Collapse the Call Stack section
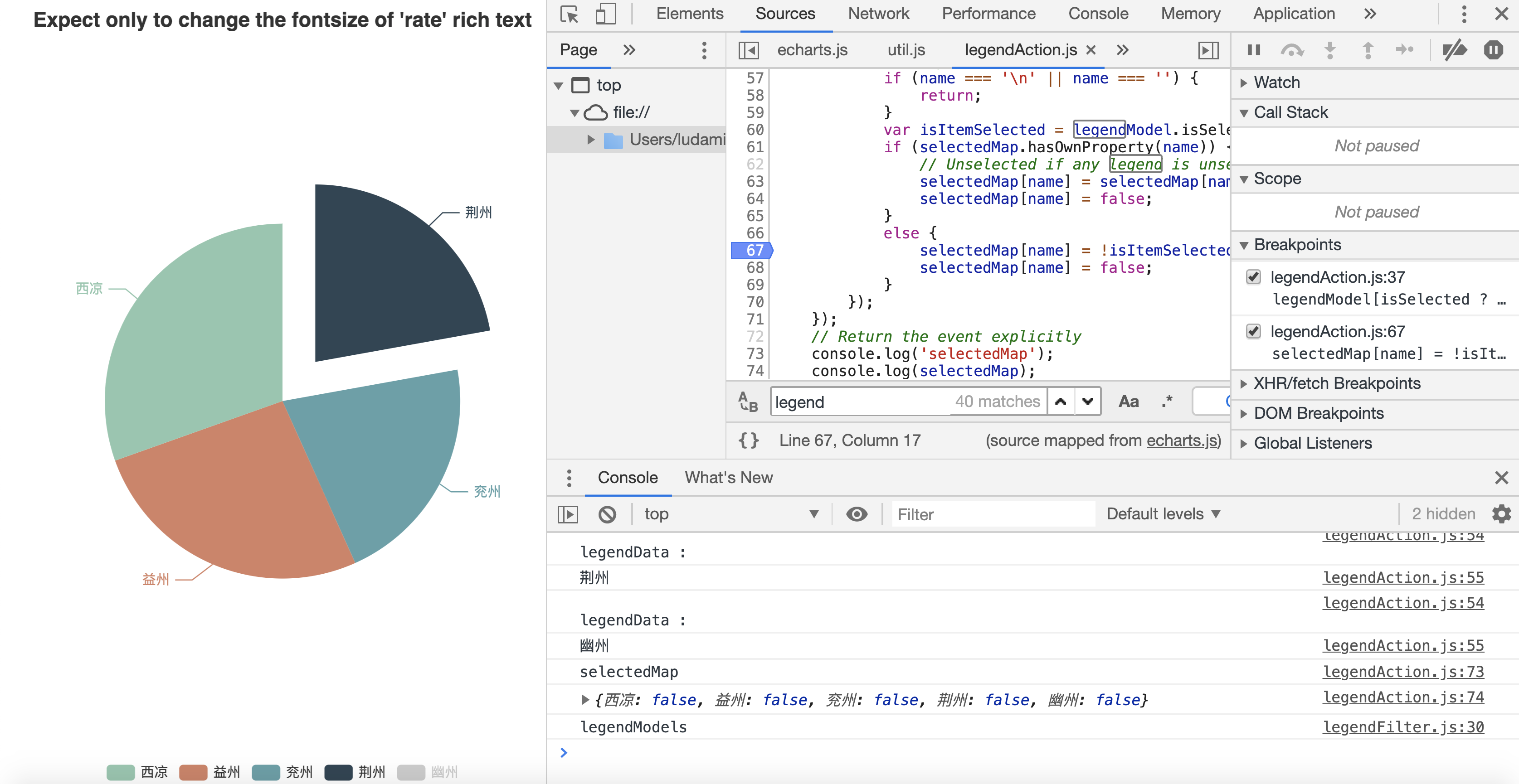The image size is (1519, 784). click(1244, 112)
